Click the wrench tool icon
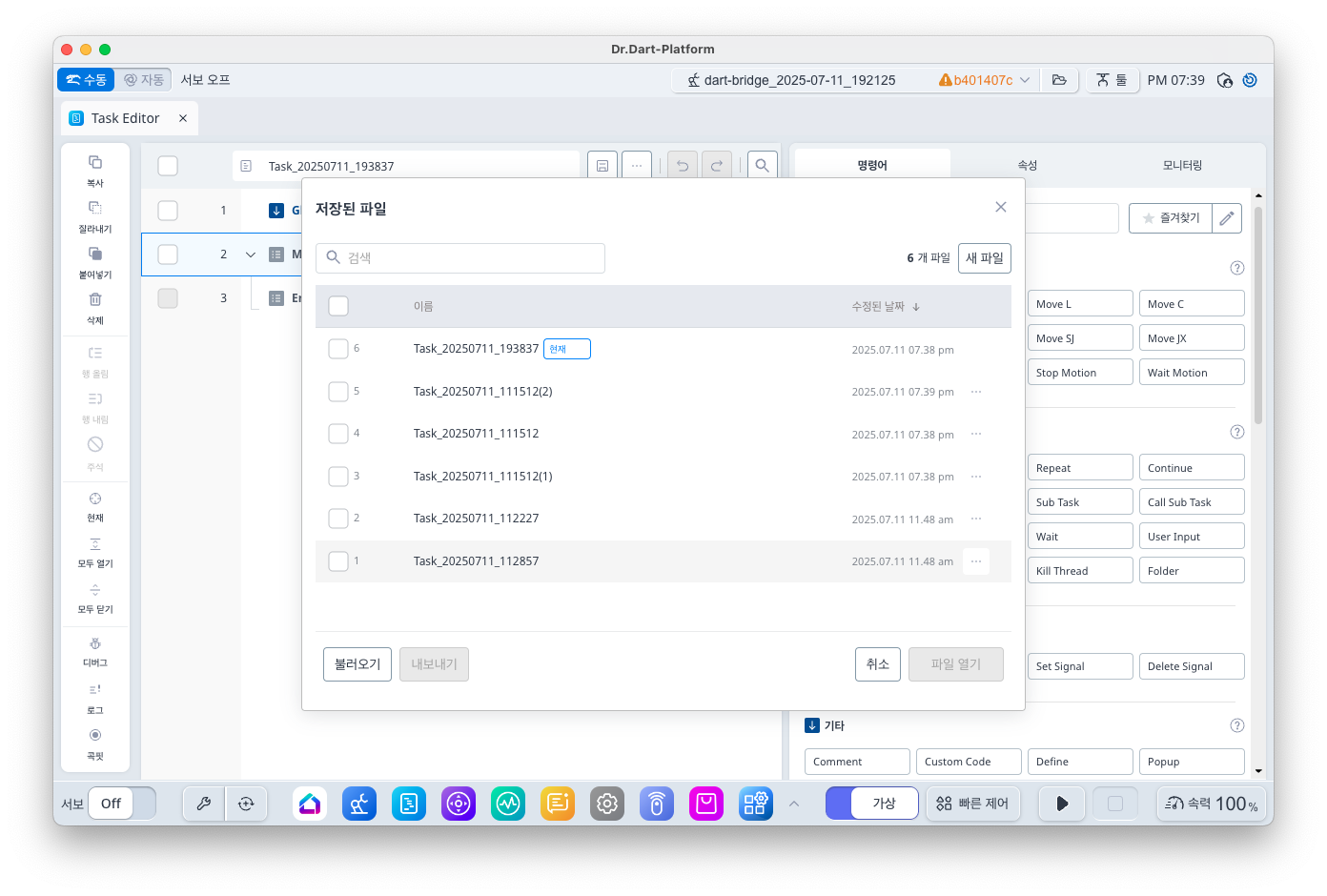The height and width of the screenshot is (896, 1327). click(204, 804)
